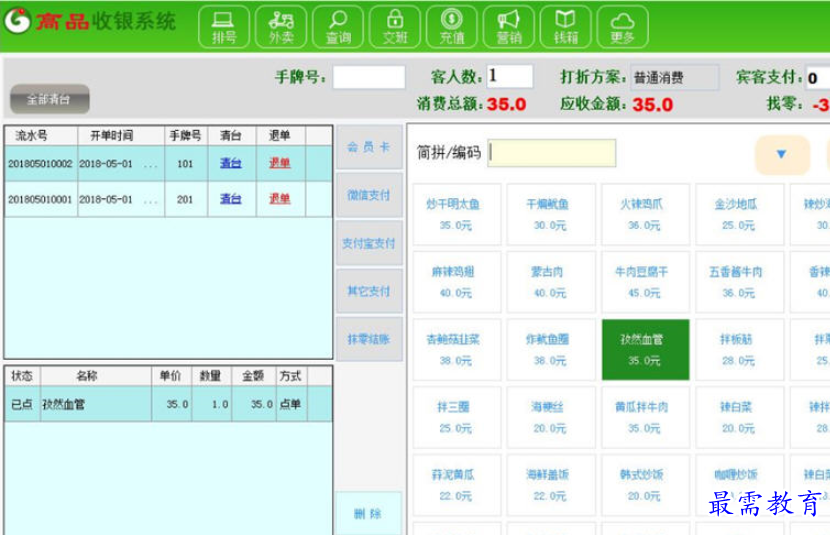Add dish 麻辣鸡翅 40.0元

point(456,282)
